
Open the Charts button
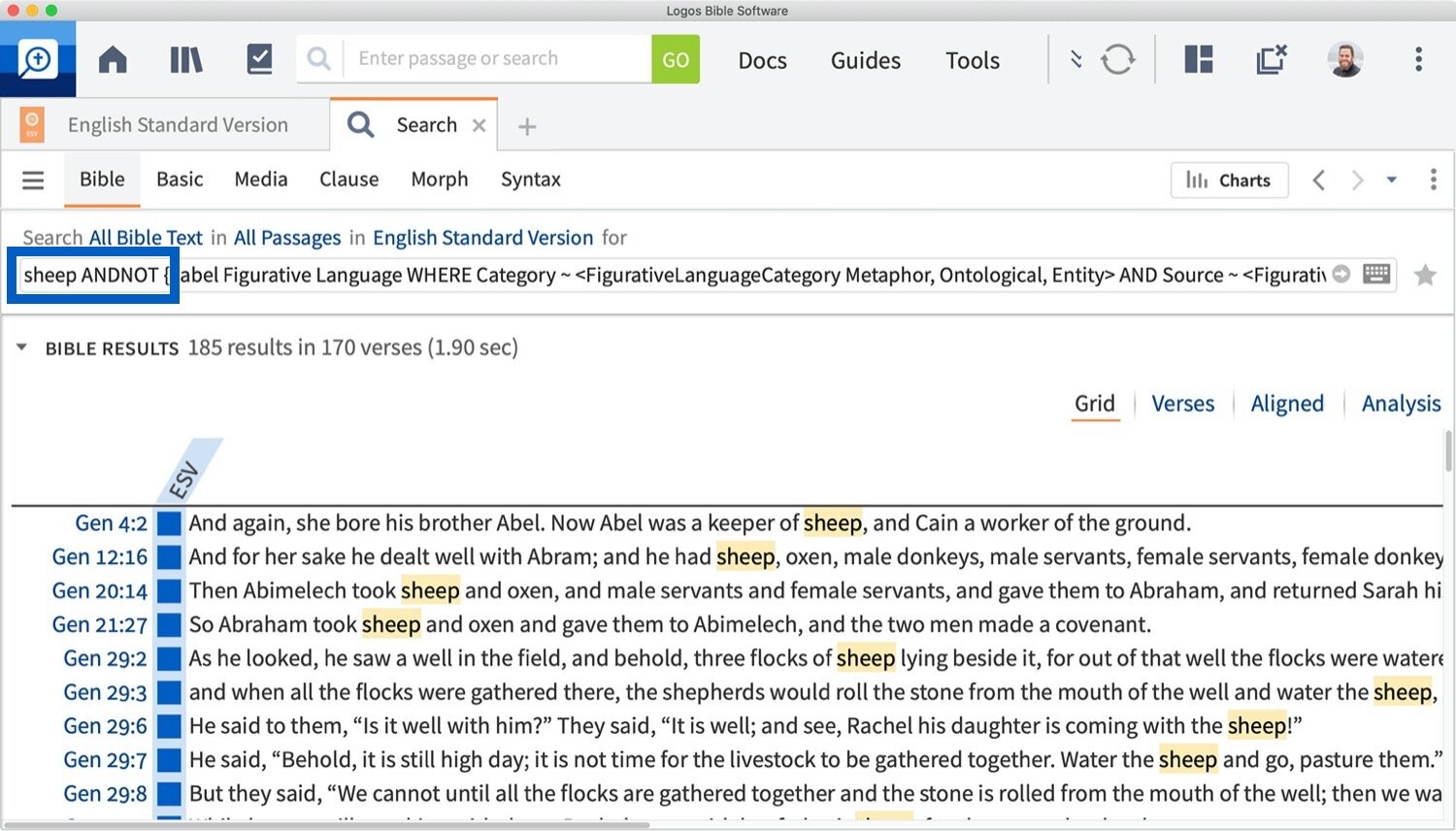tap(1230, 181)
